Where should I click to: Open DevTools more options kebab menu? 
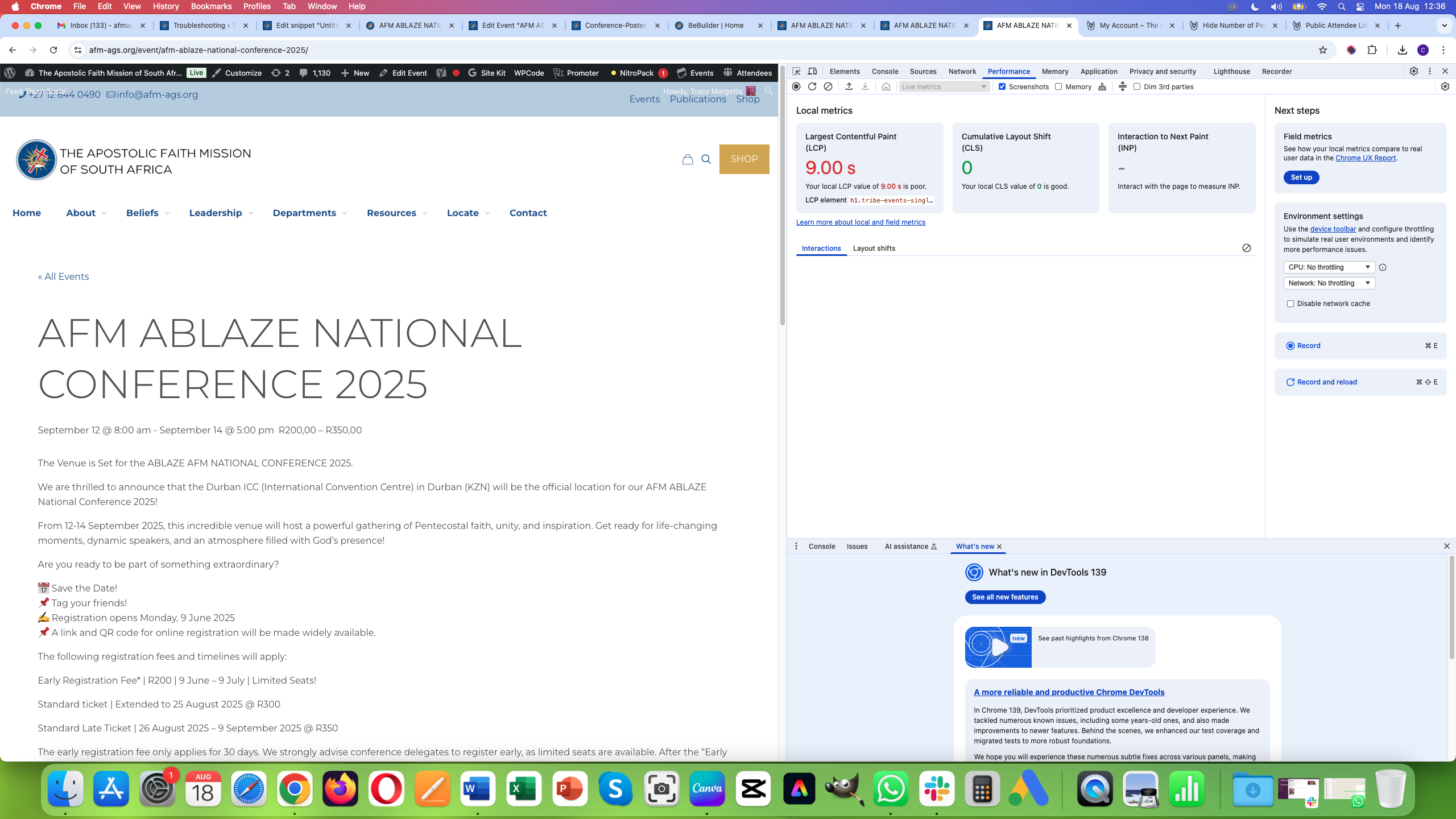1430,71
